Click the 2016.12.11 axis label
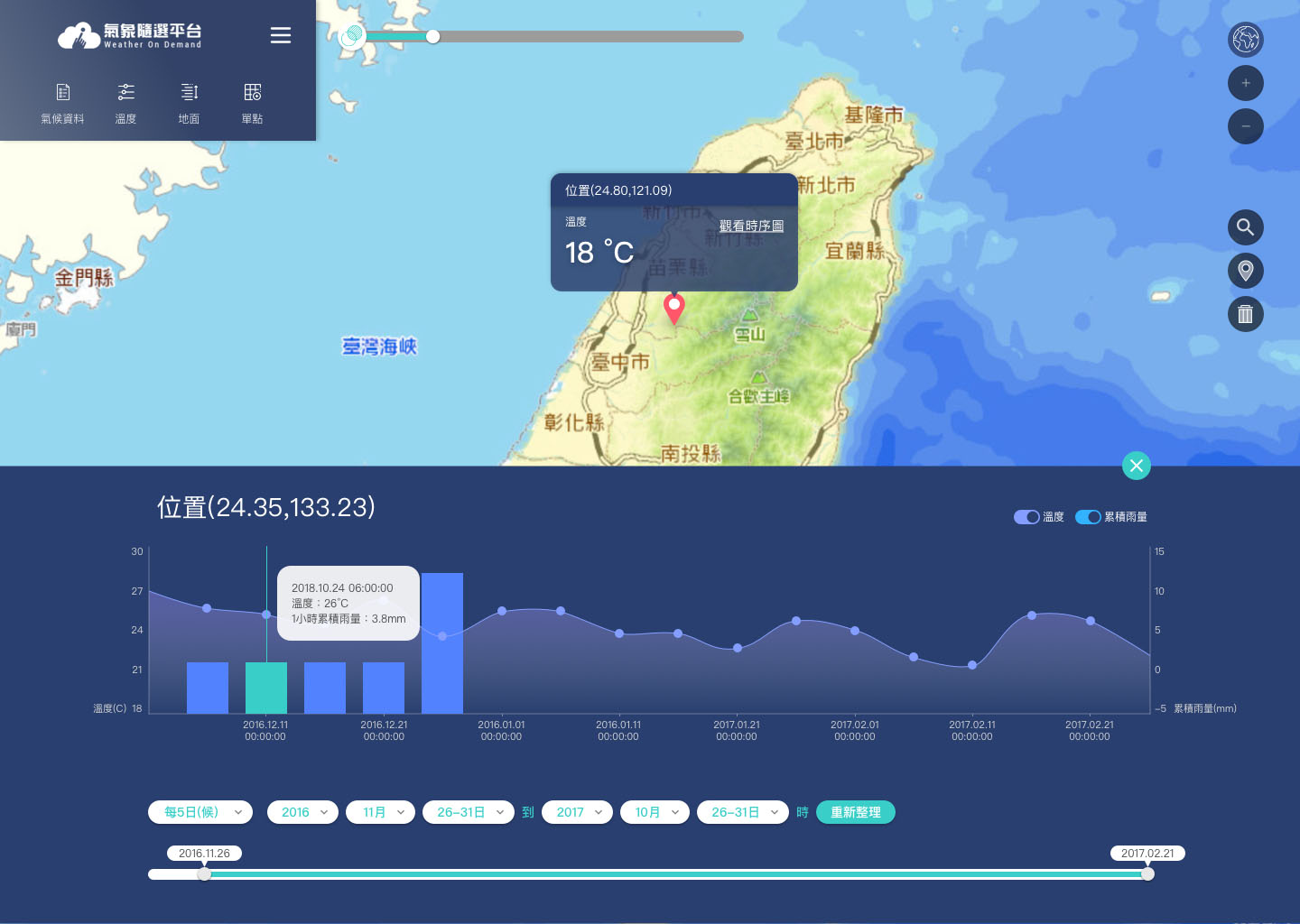The height and width of the screenshot is (924, 1300). coord(265,730)
